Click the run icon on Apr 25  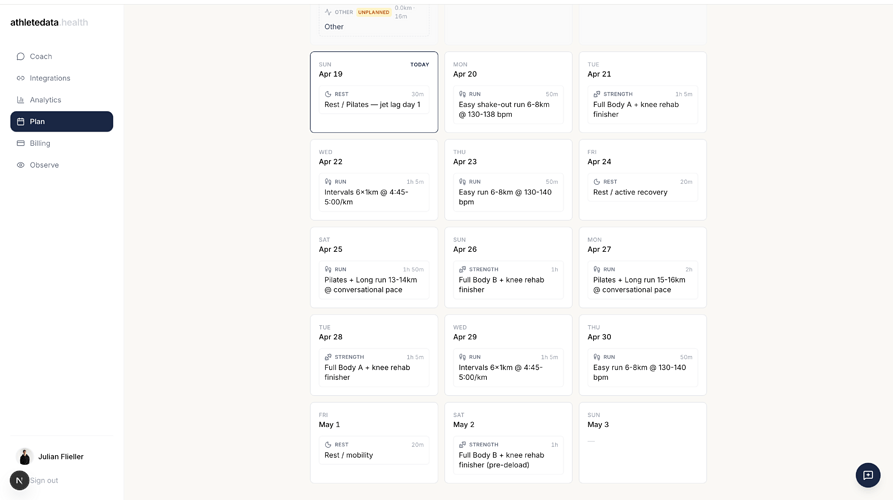pos(328,269)
